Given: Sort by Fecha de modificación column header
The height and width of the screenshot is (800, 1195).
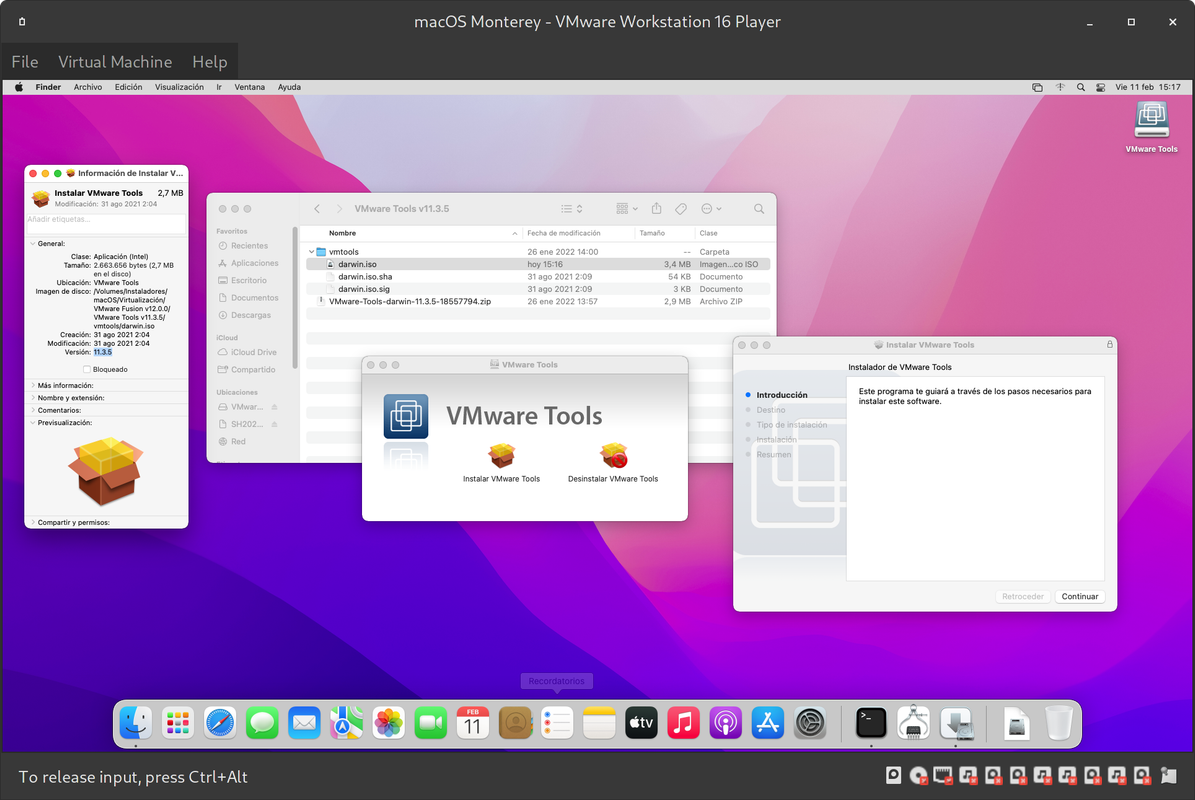Looking at the screenshot, I should coord(564,233).
